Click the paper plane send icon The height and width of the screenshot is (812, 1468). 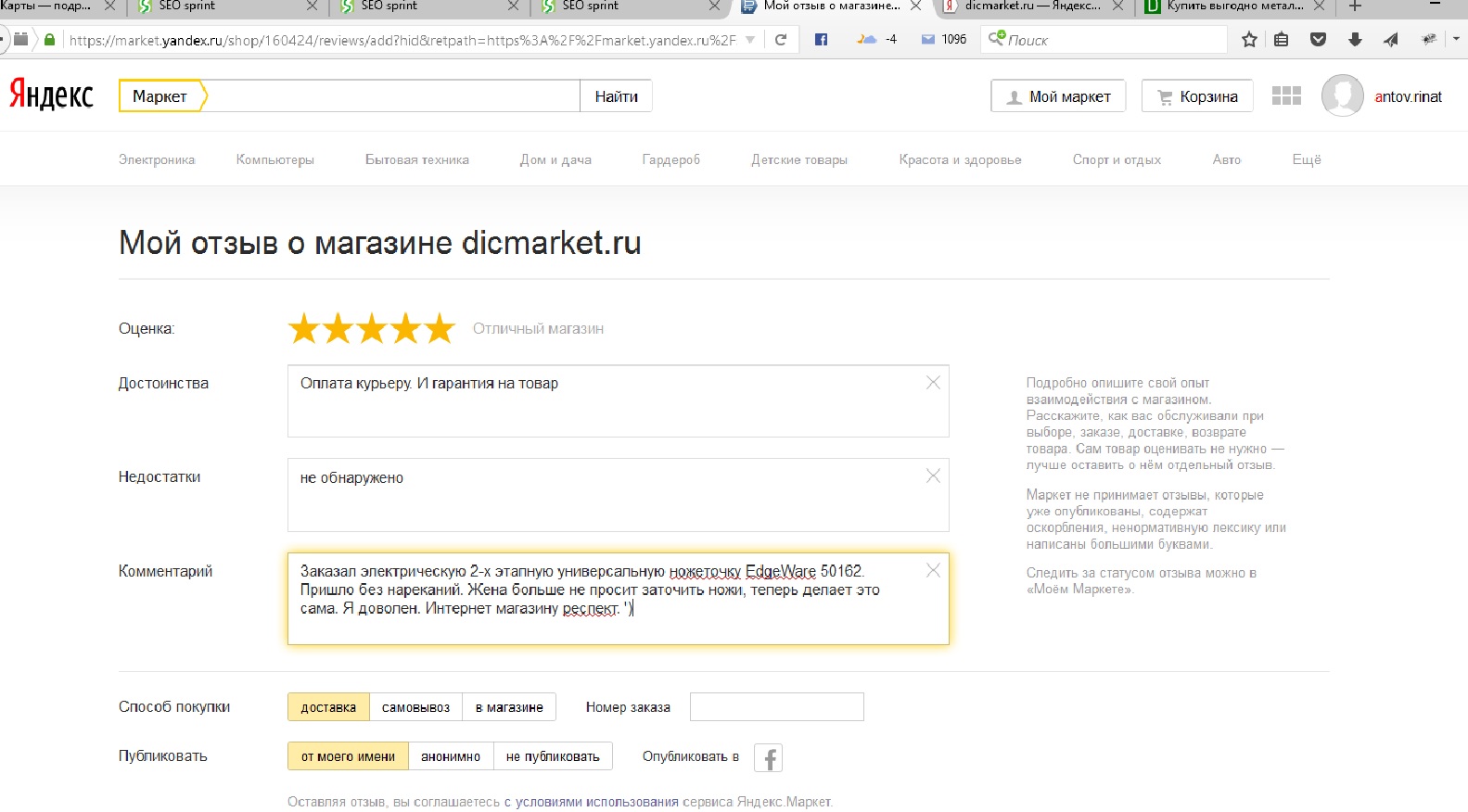pos(1391,40)
